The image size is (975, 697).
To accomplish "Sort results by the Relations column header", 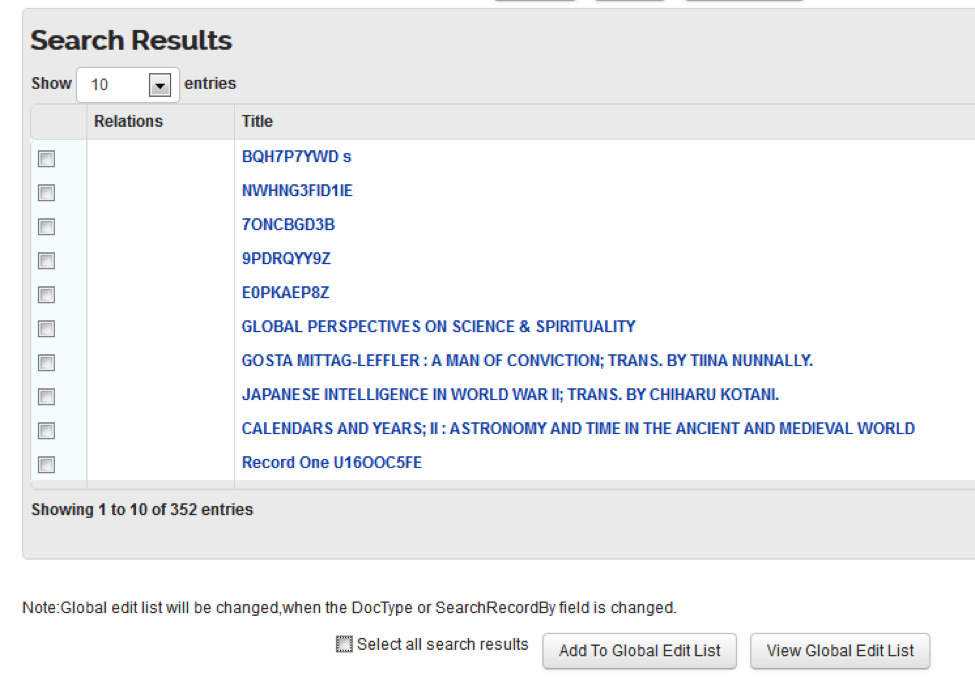I will pos(128,121).
